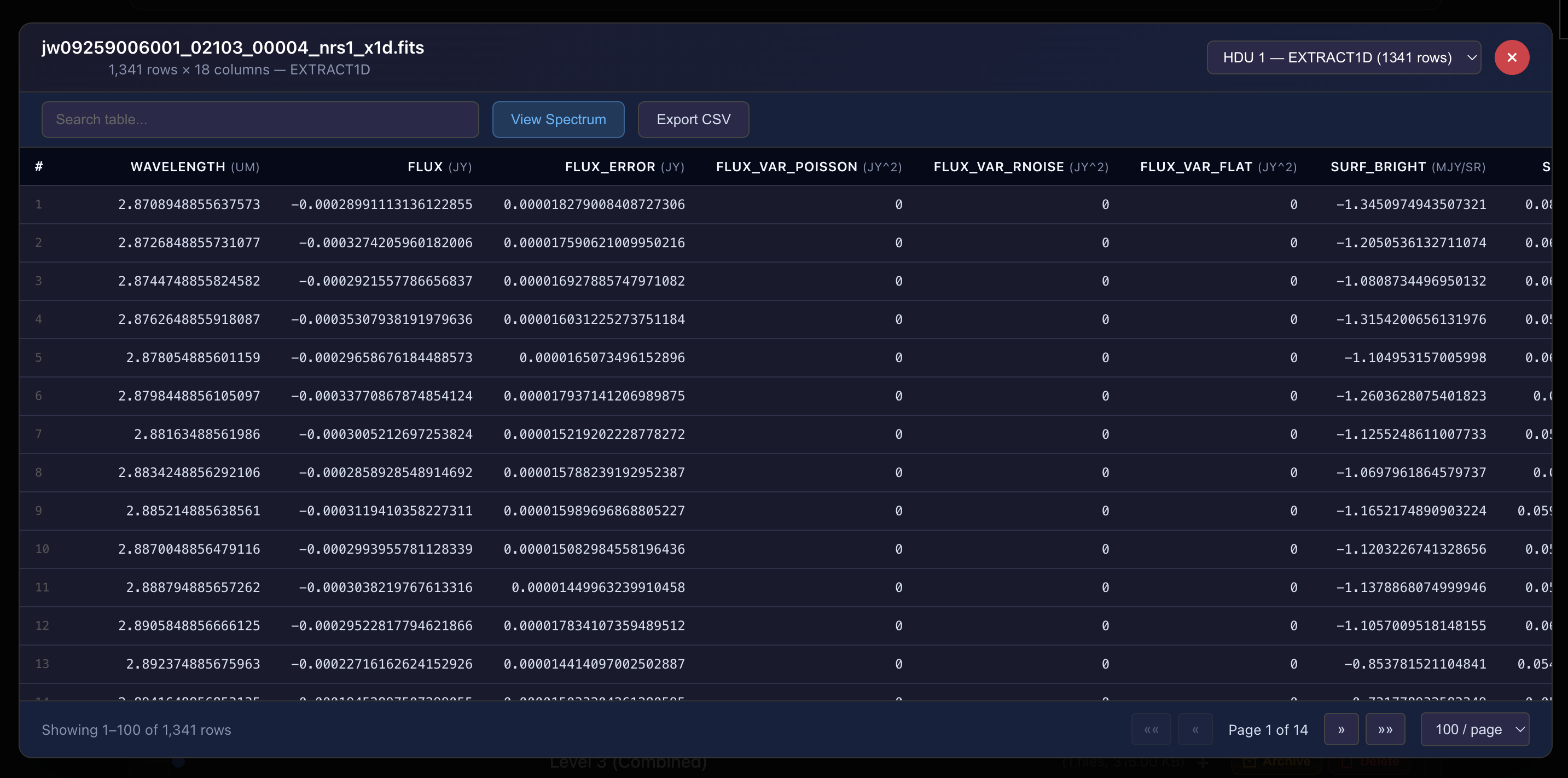
Task: Select wavelength value 2.892374885675963
Action: (x=193, y=665)
